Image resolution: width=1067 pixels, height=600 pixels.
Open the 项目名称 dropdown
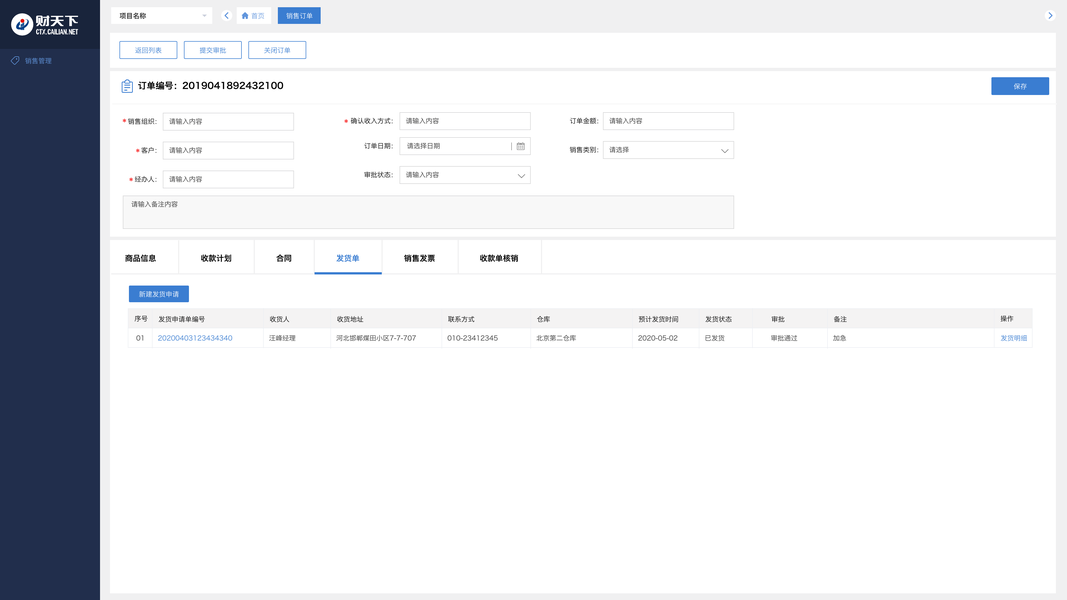pyautogui.click(x=161, y=16)
